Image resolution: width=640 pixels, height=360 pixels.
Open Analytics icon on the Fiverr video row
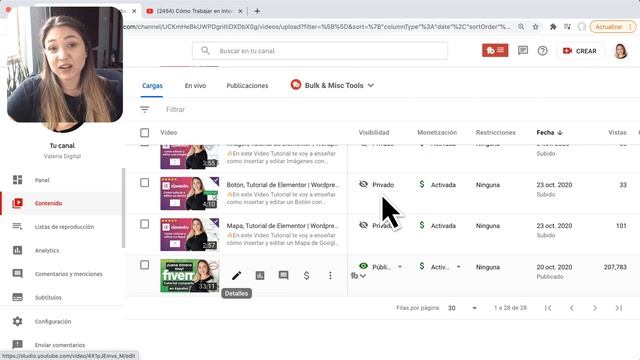point(260,276)
